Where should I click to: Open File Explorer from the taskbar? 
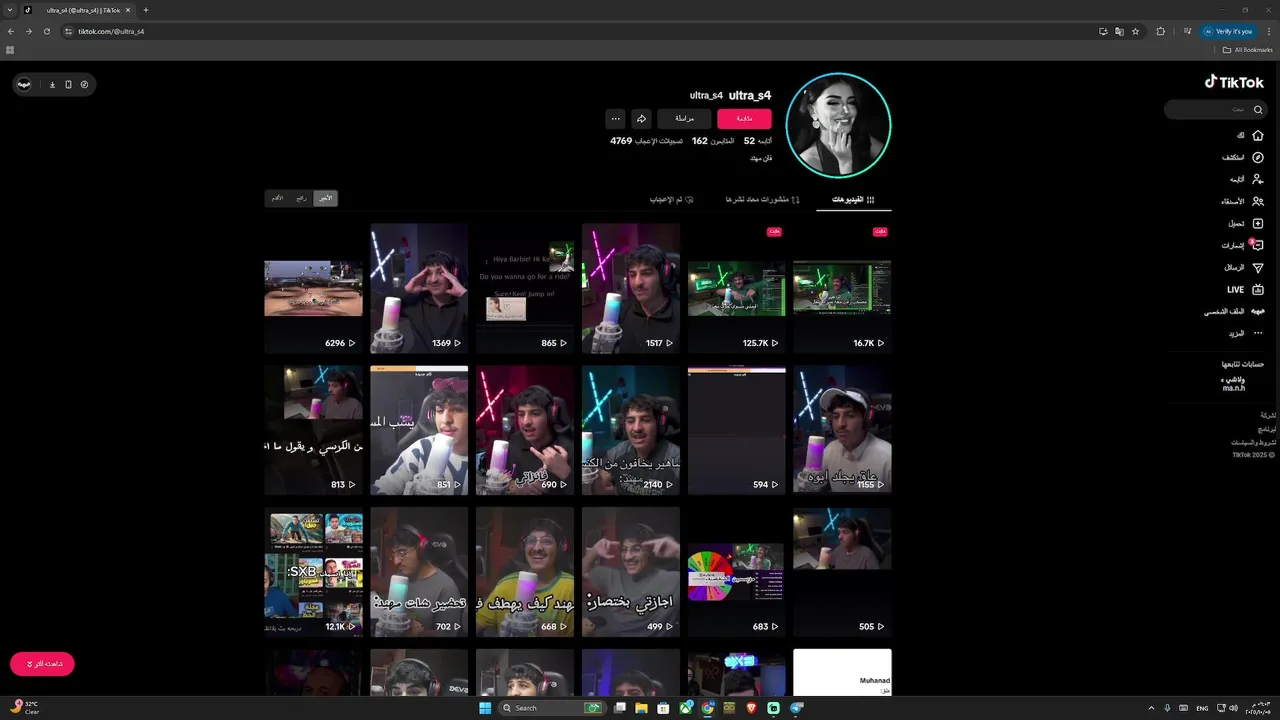tap(641, 708)
